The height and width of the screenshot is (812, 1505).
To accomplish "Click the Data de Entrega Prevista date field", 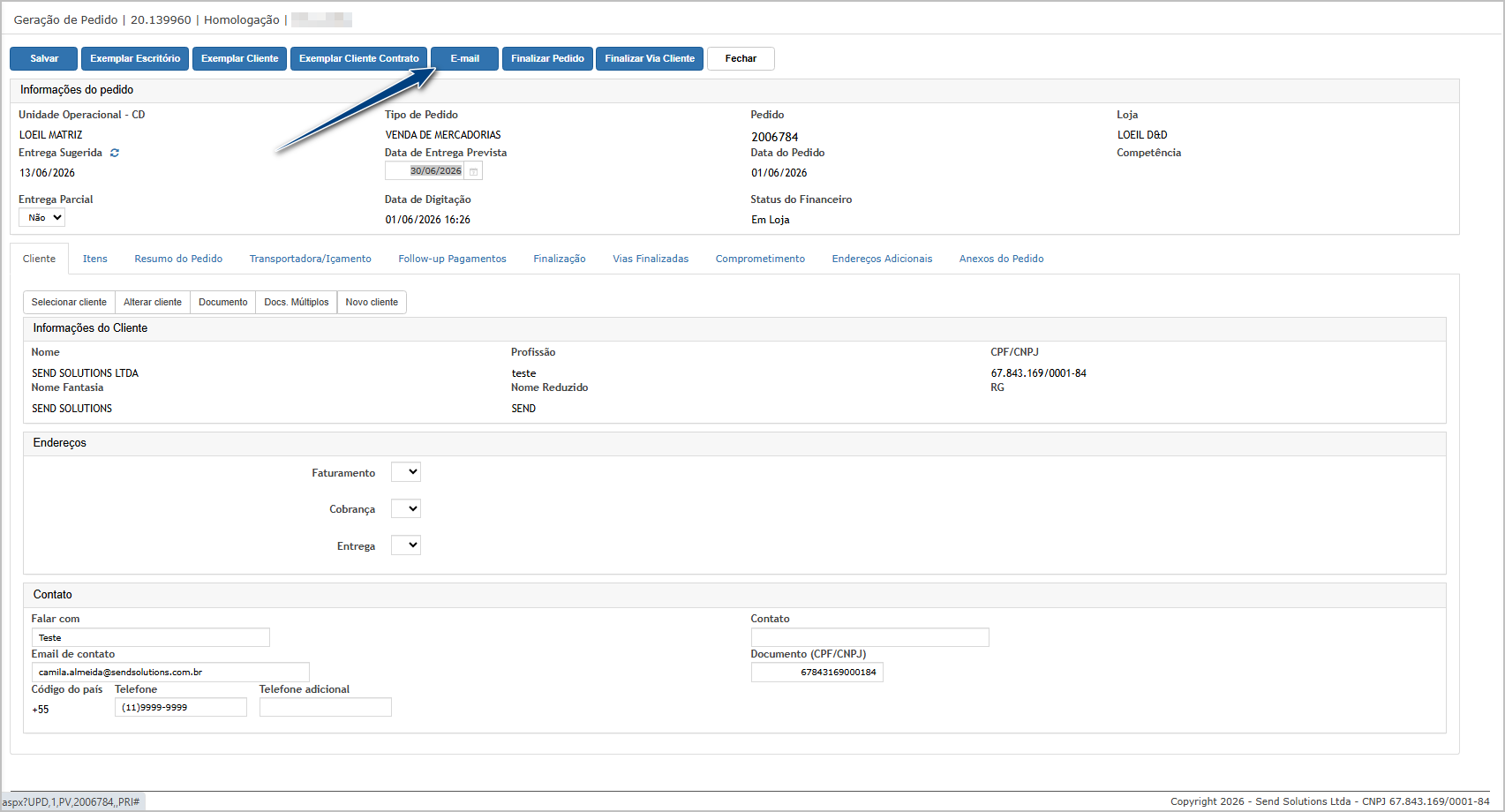I will [425, 171].
